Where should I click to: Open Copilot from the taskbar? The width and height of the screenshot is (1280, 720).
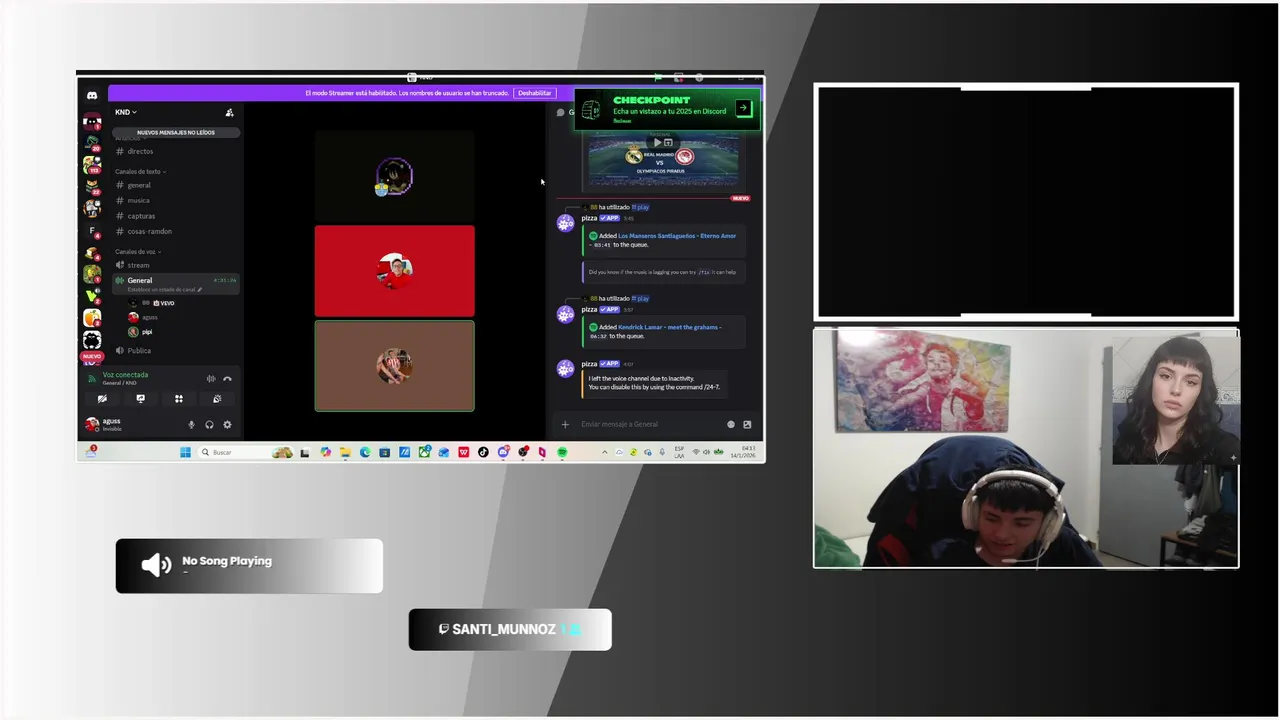pyautogui.click(x=326, y=452)
